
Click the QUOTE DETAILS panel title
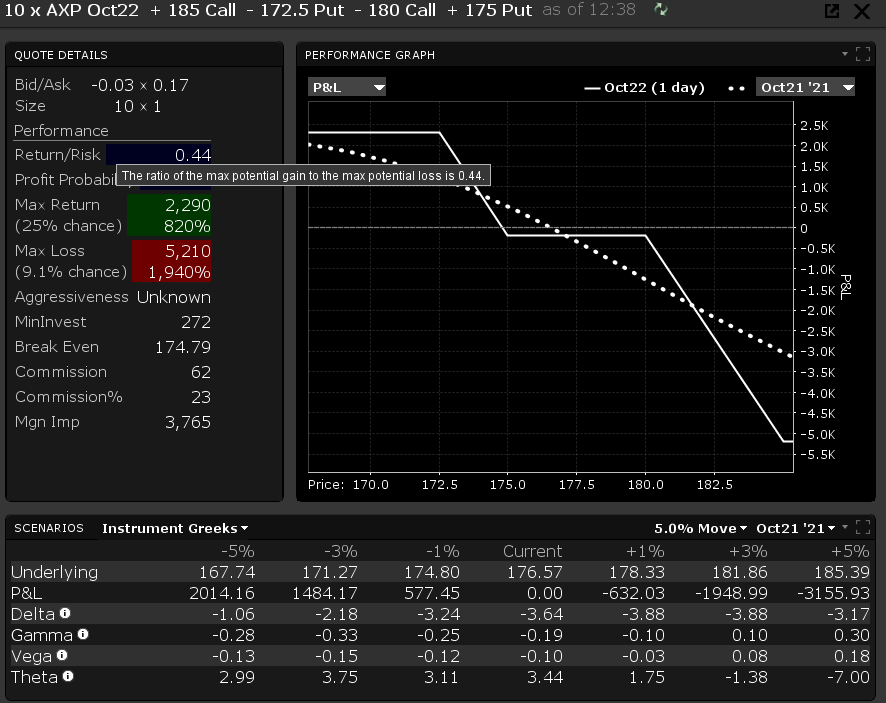(60, 55)
